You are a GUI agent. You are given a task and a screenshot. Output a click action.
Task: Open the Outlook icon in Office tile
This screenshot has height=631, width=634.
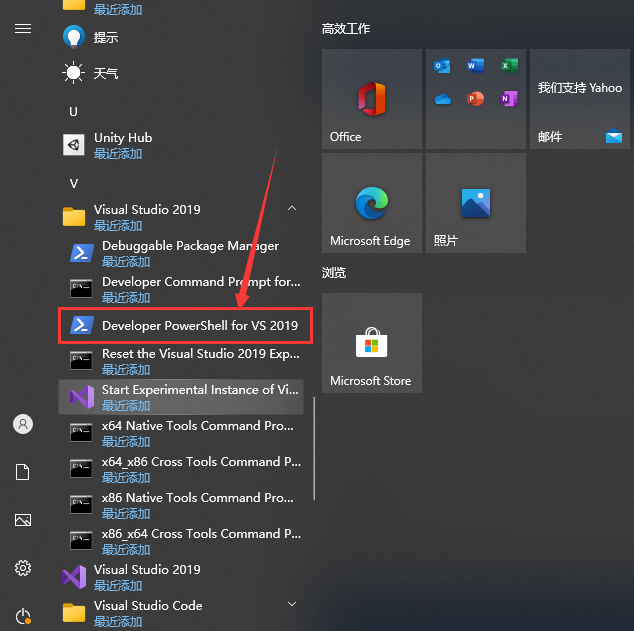pos(442,65)
